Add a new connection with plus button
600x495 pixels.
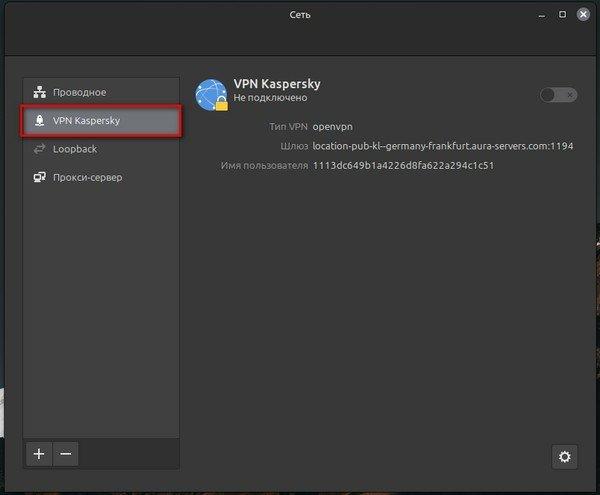click(39, 454)
